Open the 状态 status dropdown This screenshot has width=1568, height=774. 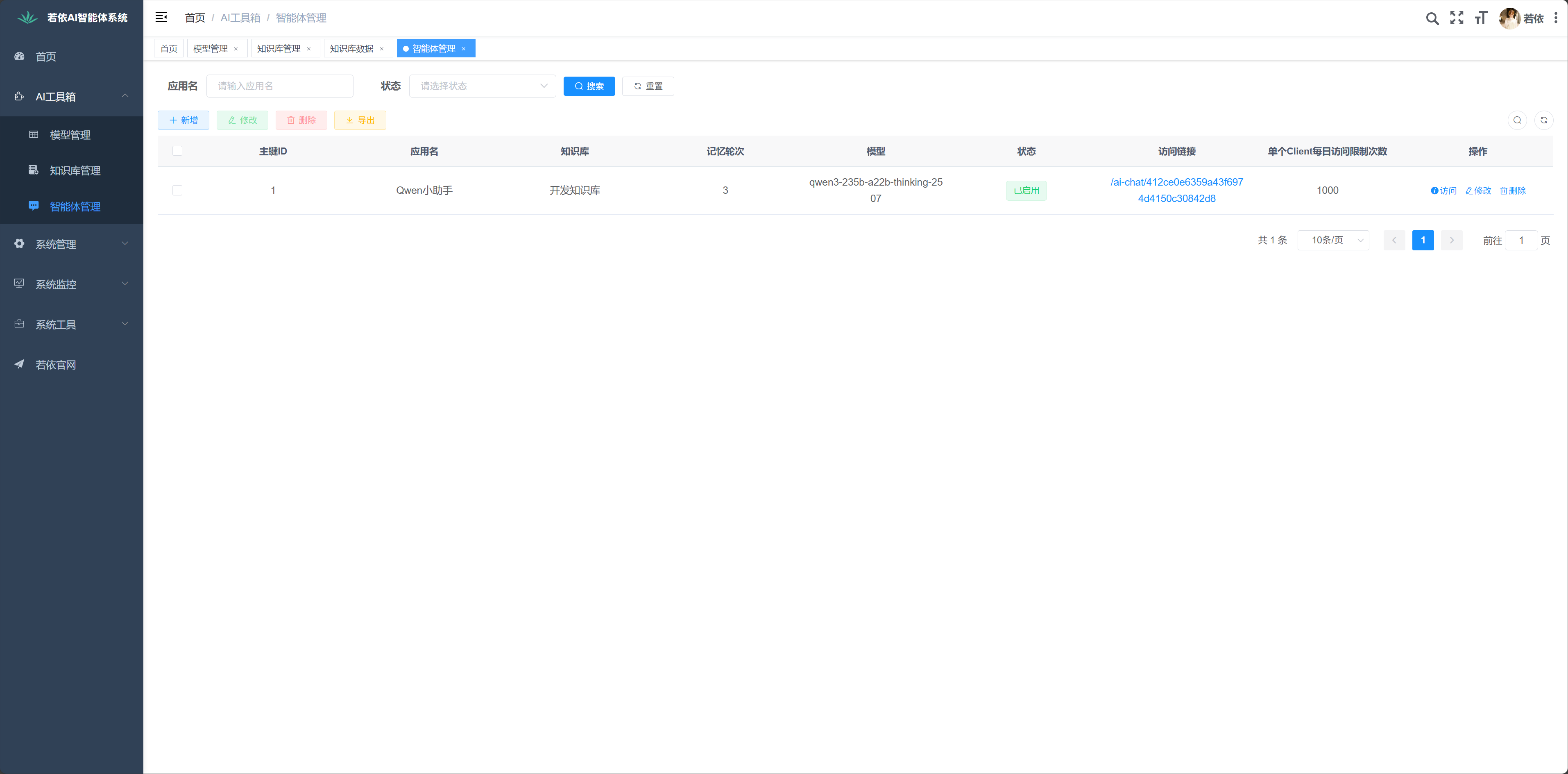(x=482, y=86)
